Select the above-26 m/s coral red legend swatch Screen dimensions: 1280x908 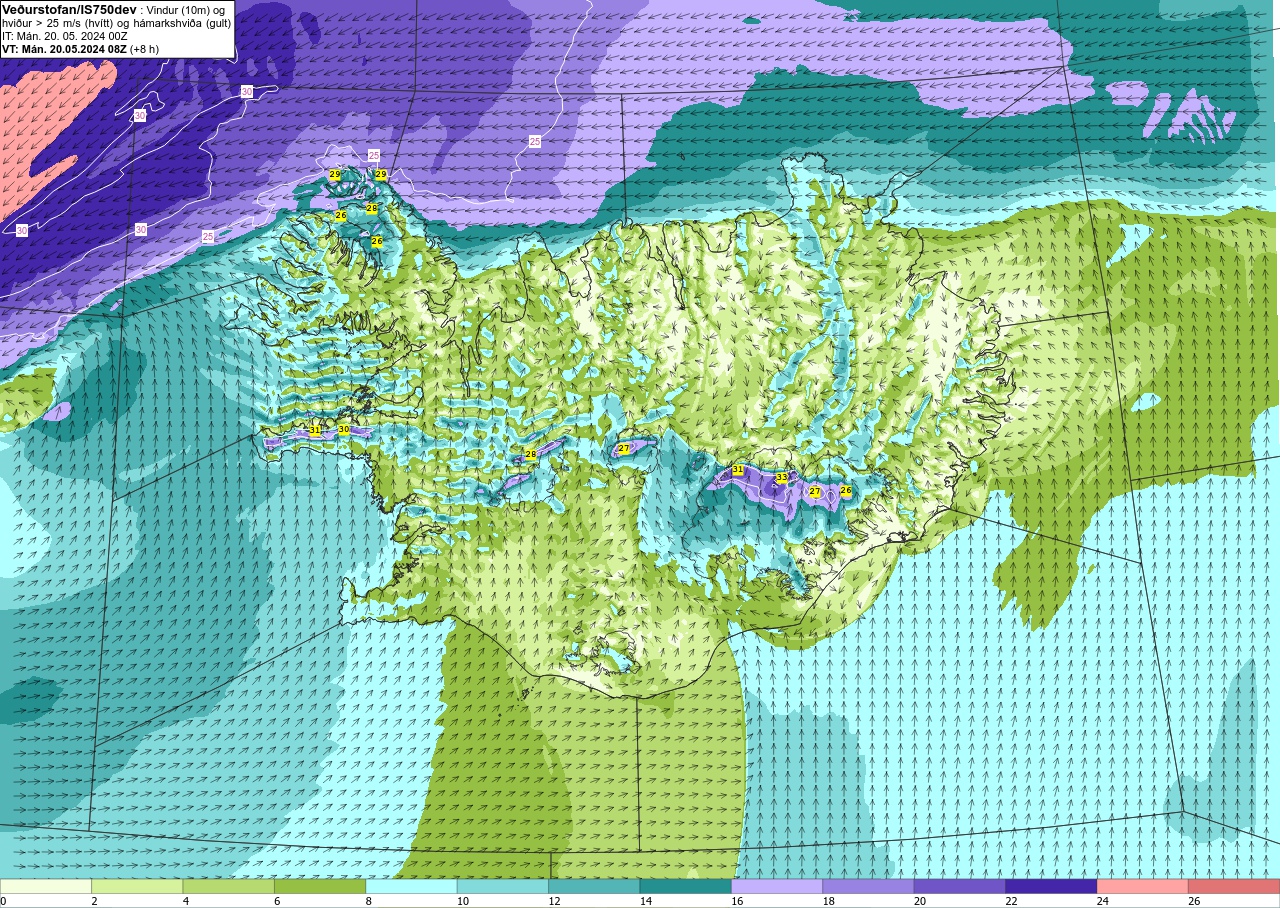(1234, 886)
